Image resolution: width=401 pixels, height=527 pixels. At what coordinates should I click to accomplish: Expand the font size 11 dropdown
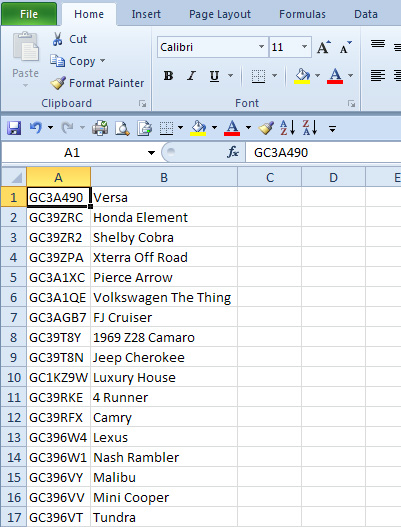[304, 47]
